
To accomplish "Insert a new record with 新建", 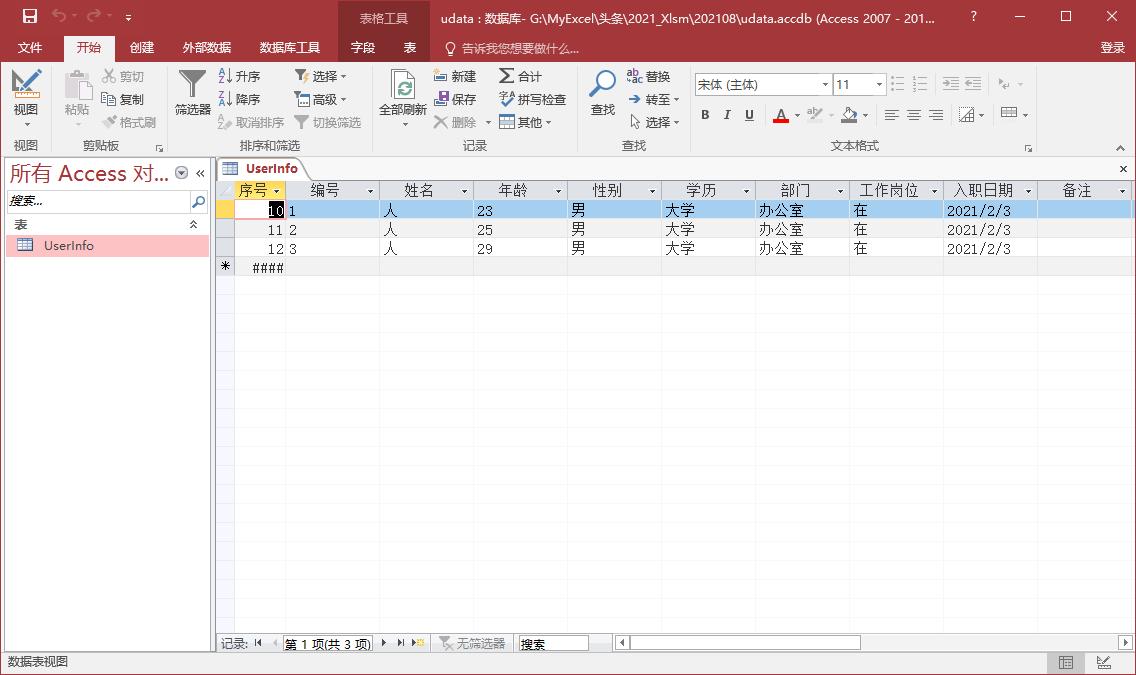I will tap(458, 76).
